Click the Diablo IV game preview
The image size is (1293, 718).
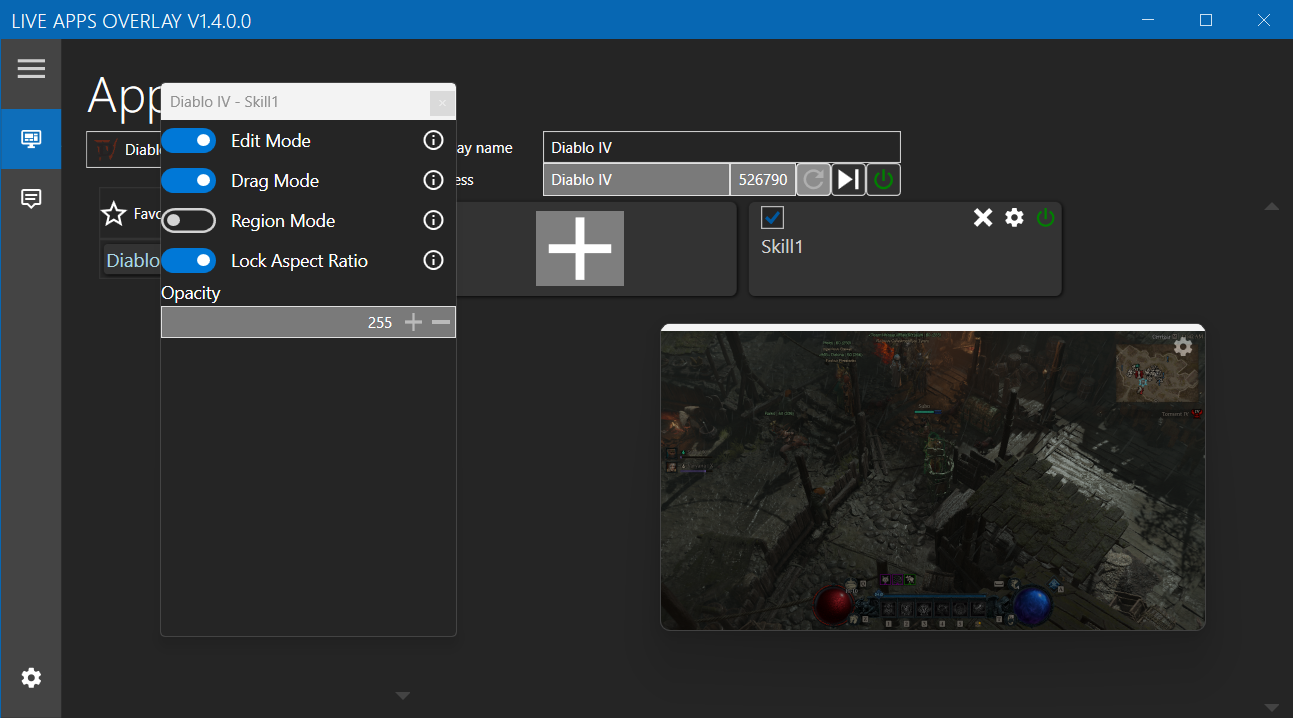click(x=933, y=480)
